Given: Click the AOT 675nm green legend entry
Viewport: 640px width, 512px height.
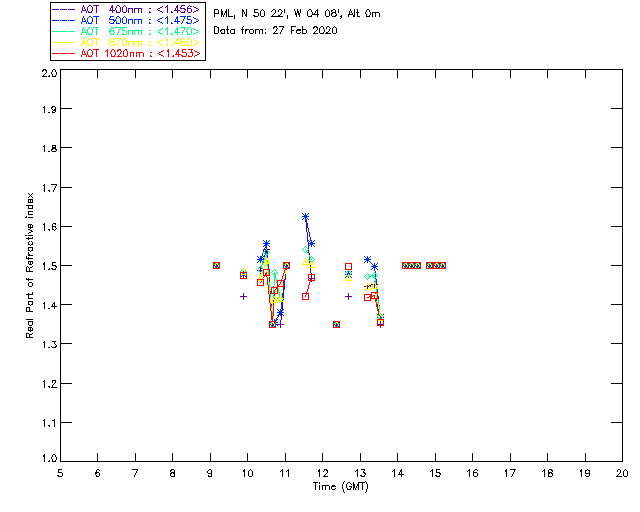Looking at the screenshot, I should click(x=126, y=31).
